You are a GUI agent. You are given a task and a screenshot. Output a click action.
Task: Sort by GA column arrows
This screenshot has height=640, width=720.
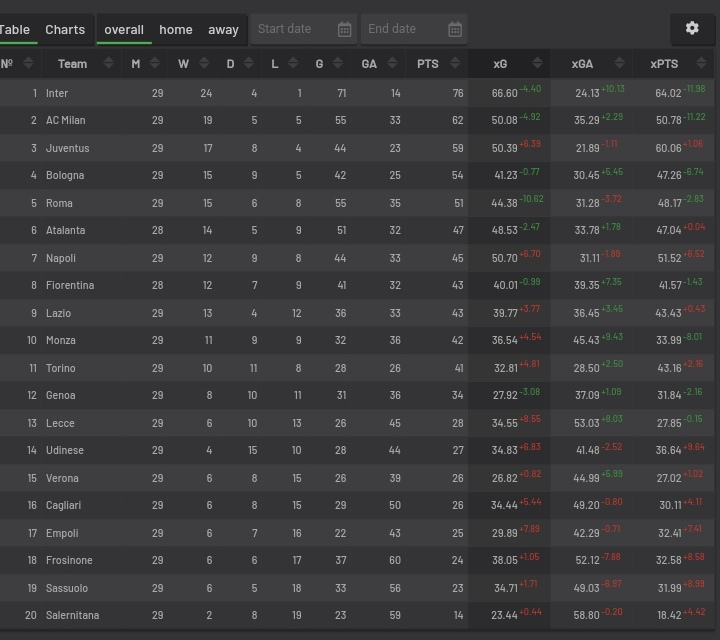[392, 63]
